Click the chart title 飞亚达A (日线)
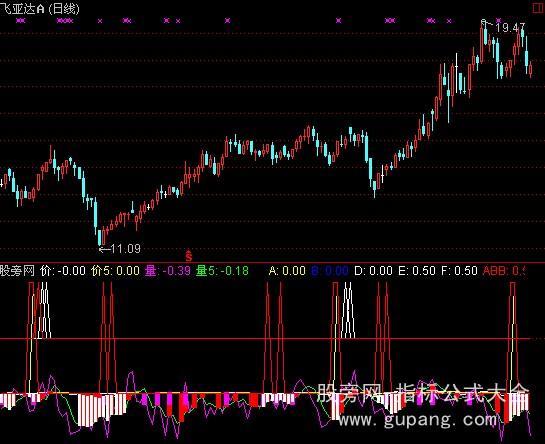 (40, 9)
